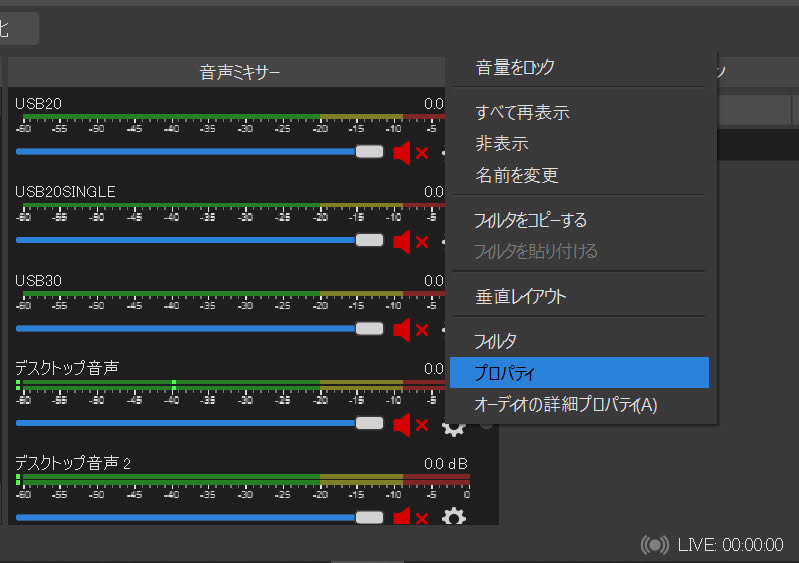The height and width of the screenshot is (563, 799).
Task: Click the USB30 source label
Action: click(x=38, y=281)
